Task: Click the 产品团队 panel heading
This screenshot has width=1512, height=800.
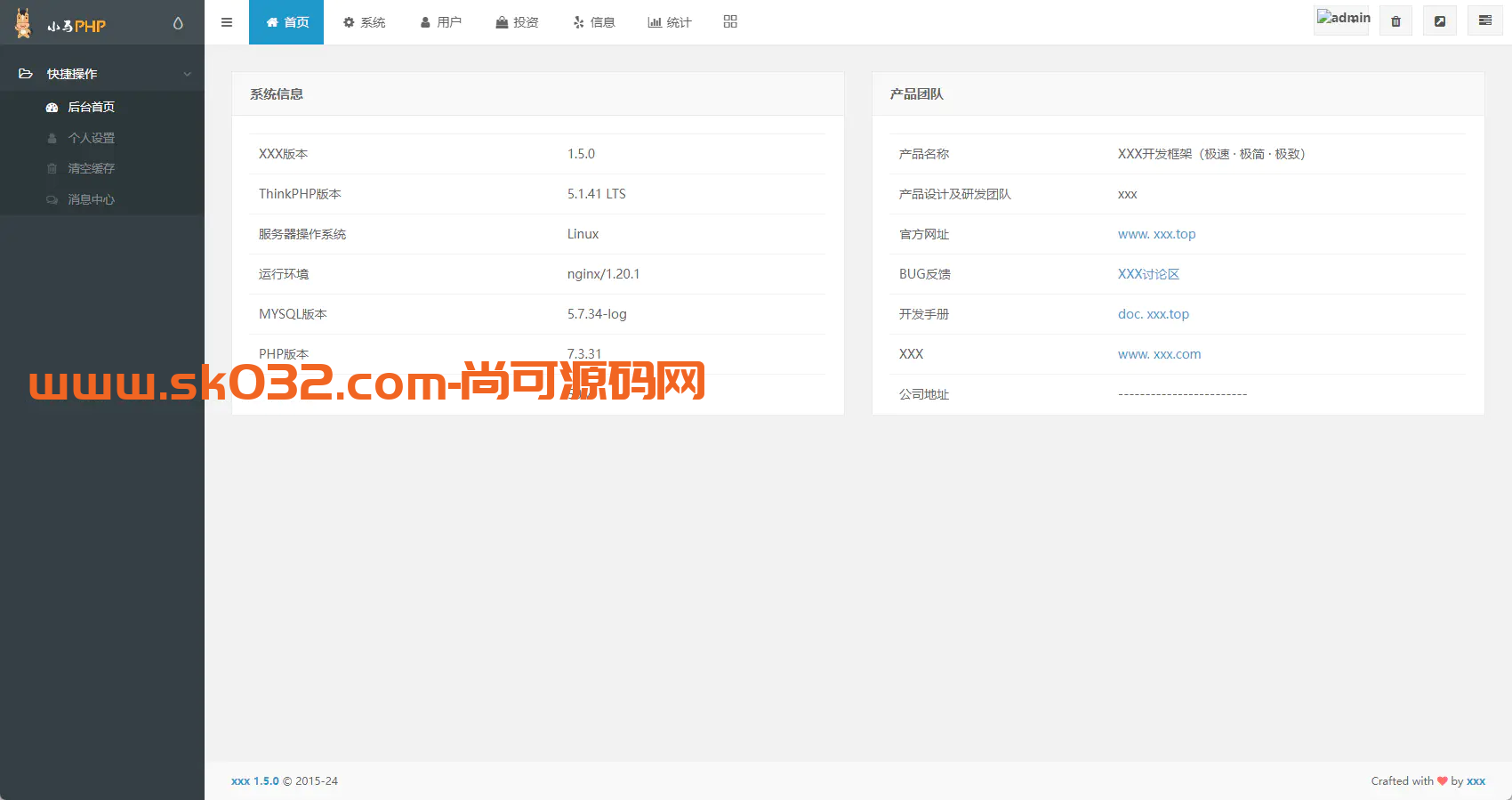Action: tap(917, 94)
